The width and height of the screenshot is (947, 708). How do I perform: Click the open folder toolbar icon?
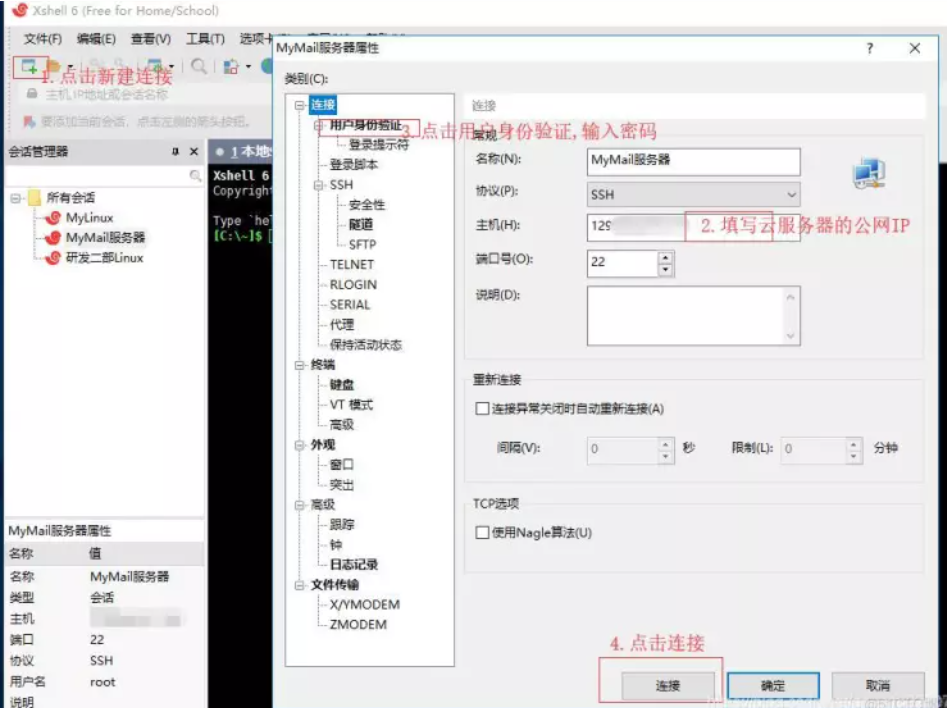click(54, 66)
